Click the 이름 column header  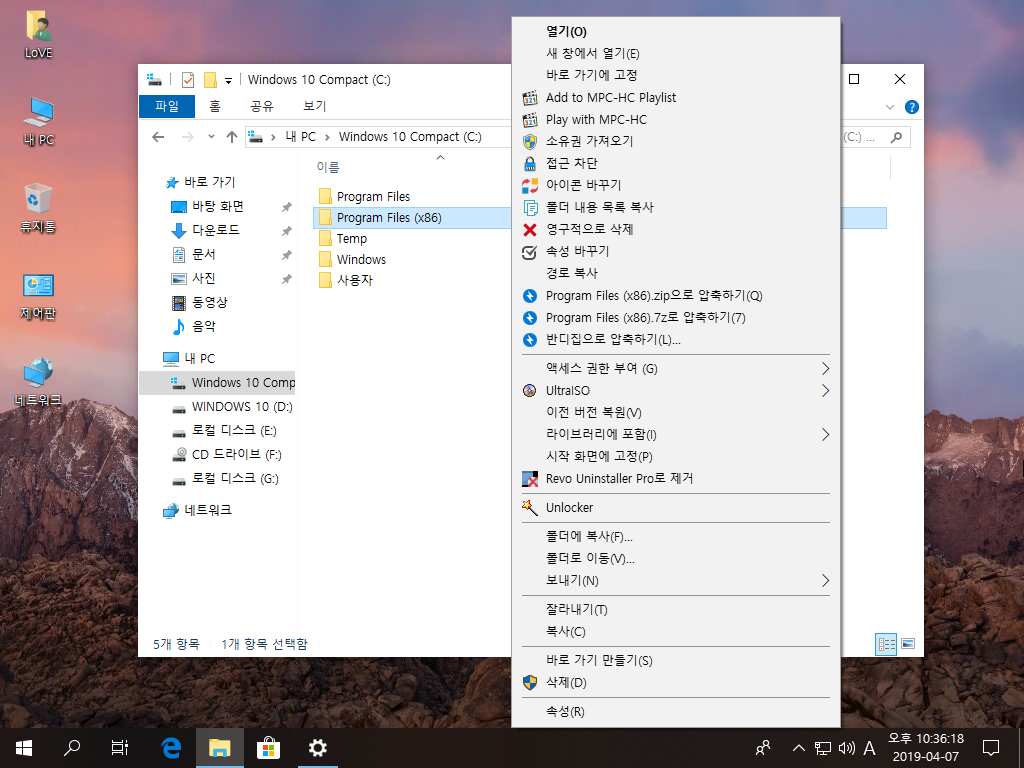click(x=328, y=168)
